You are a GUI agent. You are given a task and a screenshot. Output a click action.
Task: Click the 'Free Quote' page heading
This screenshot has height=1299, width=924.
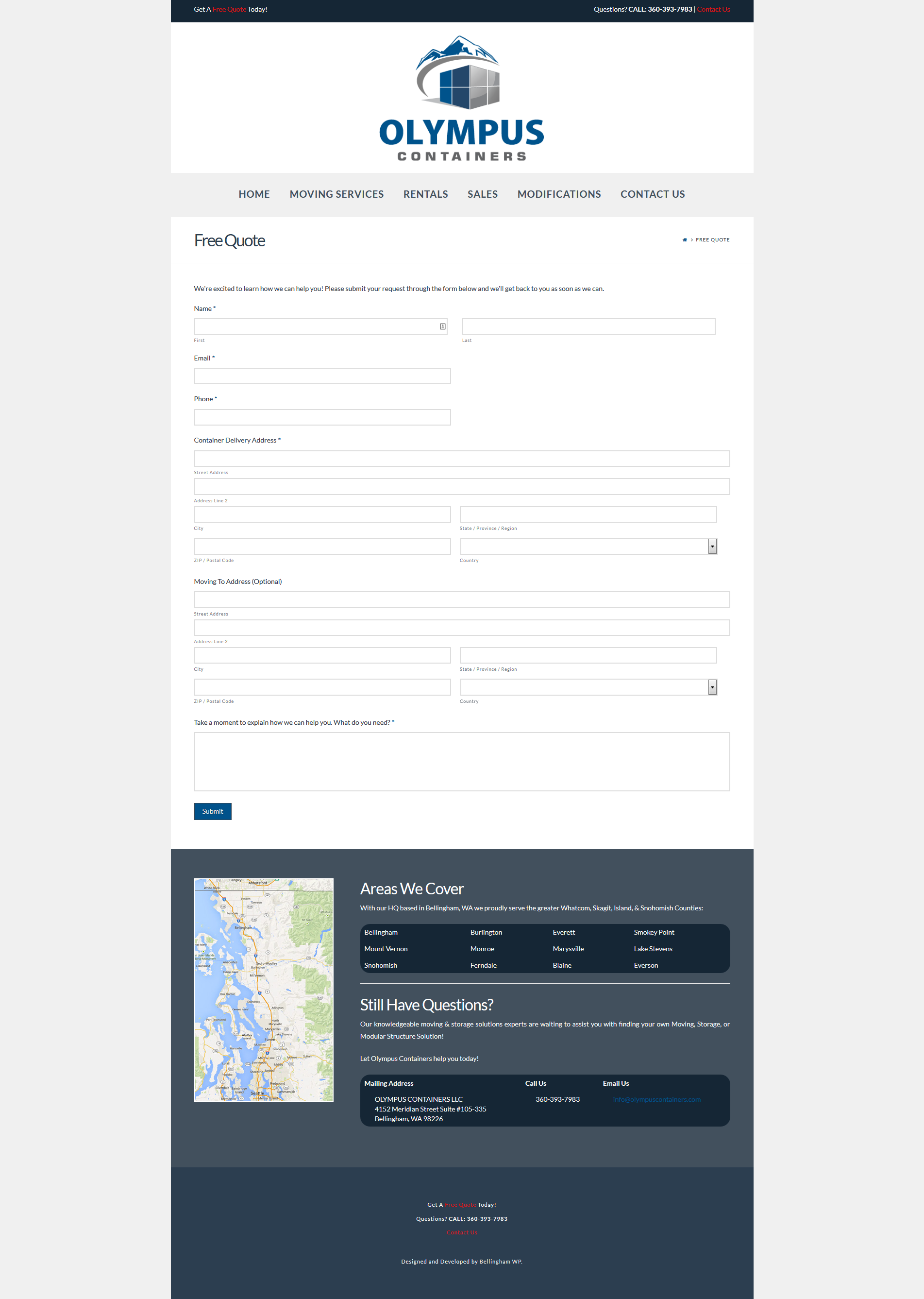coord(229,241)
